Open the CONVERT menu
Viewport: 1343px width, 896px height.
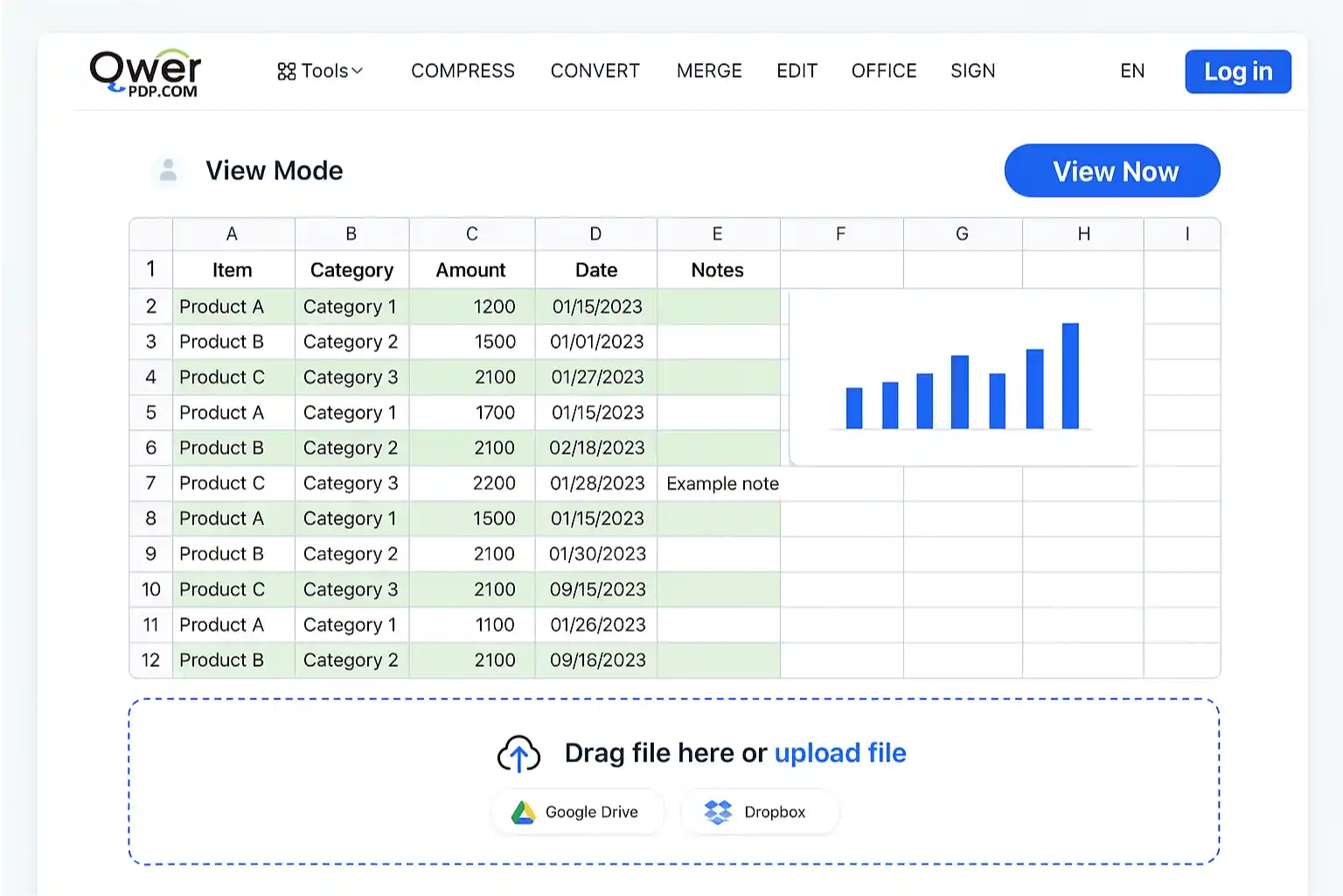click(x=595, y=71)
